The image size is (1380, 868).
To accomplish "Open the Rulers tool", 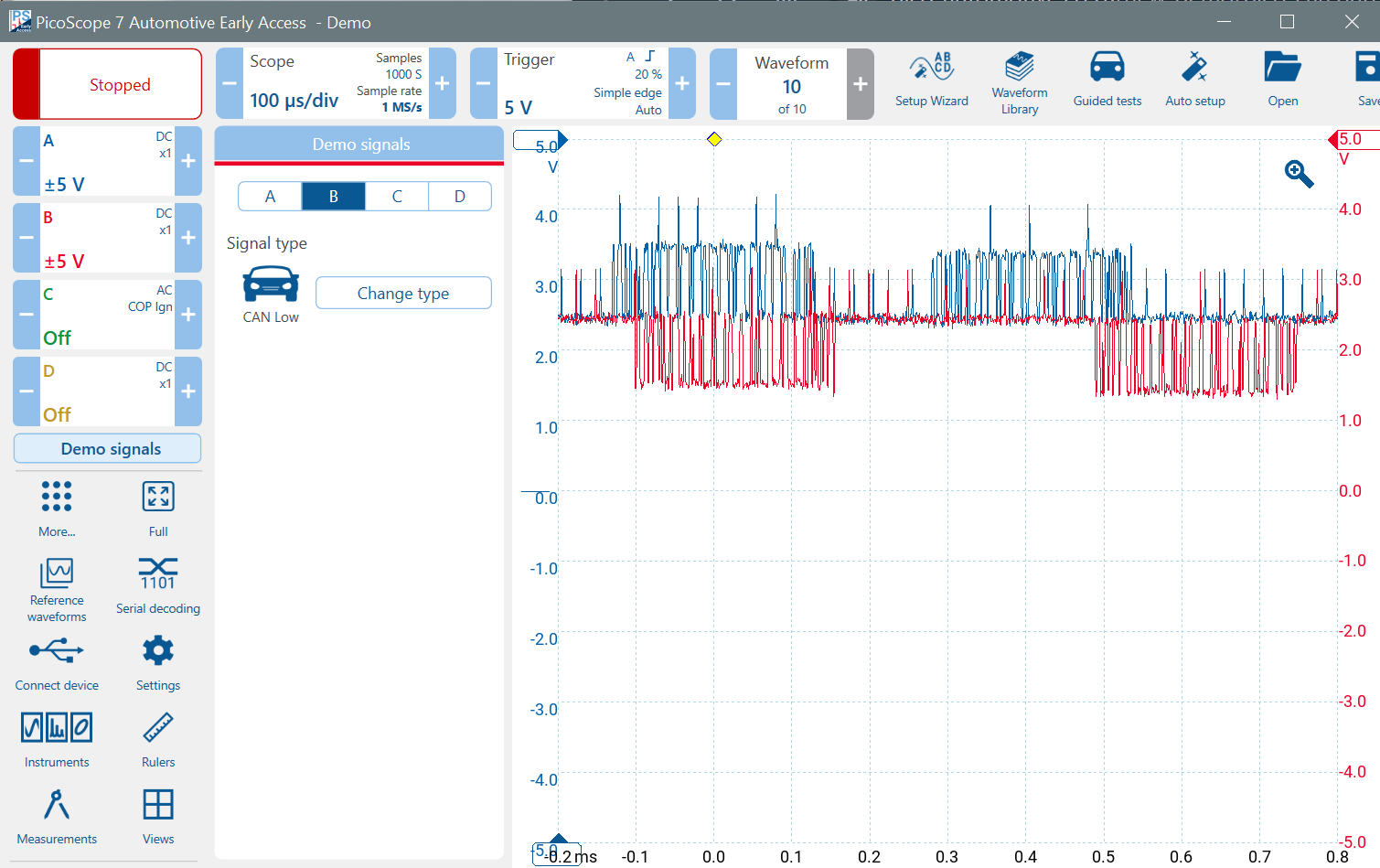I will (x=158, y=740).
